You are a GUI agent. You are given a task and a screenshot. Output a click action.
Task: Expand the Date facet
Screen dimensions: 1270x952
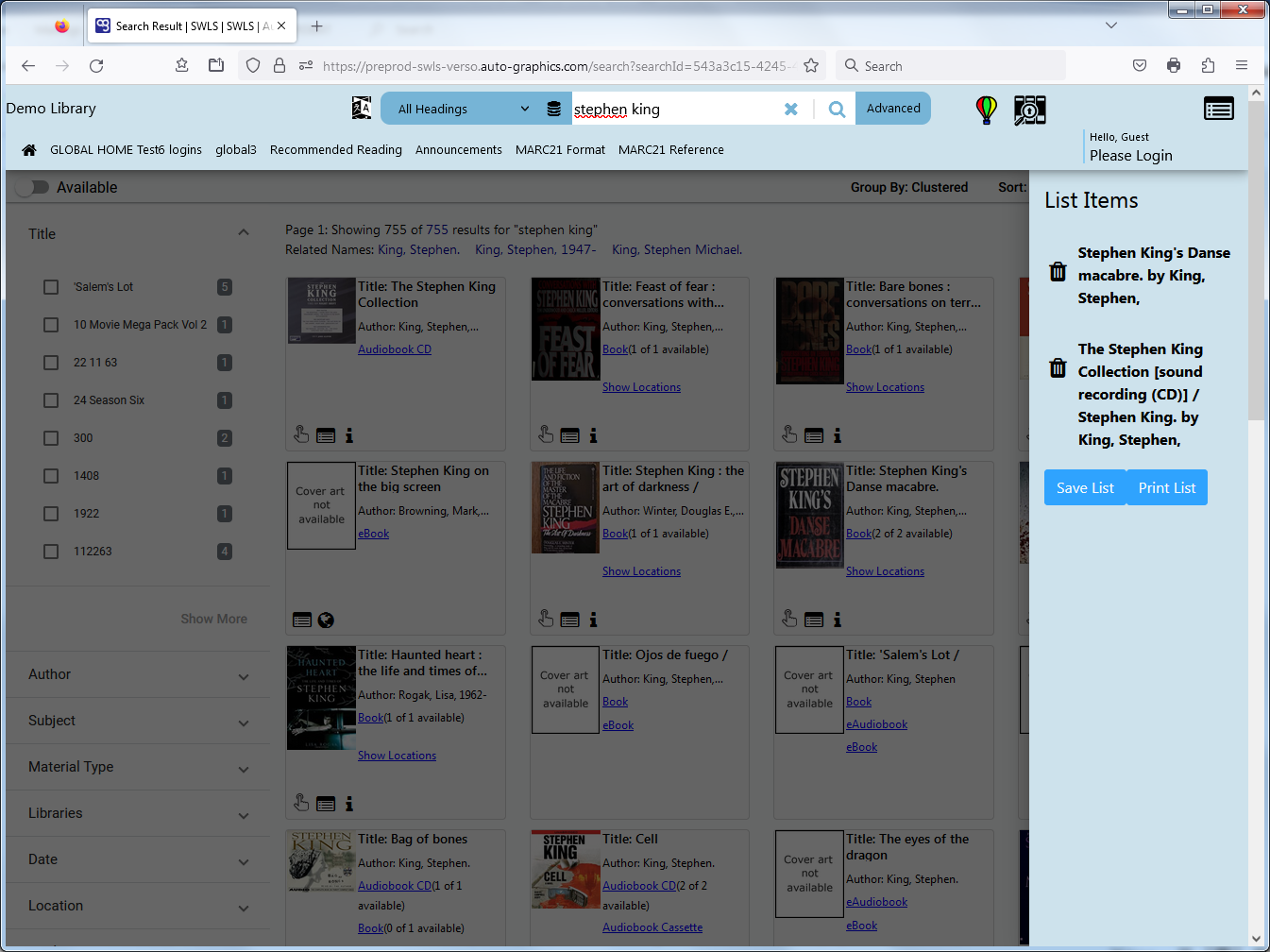pyautogui.click(x=244, y=861)
